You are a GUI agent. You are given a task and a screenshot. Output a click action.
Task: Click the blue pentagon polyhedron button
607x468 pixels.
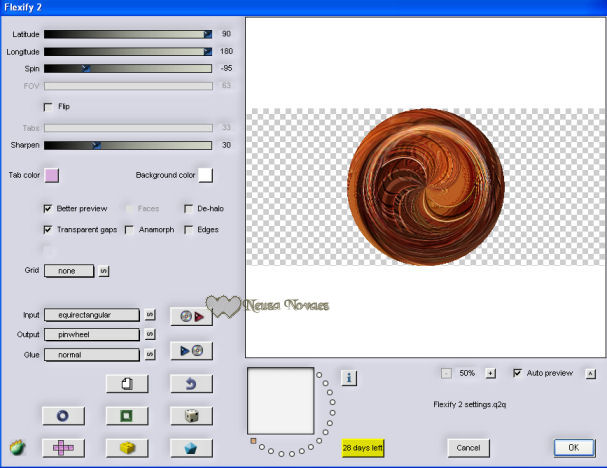(x=191, y=448)
